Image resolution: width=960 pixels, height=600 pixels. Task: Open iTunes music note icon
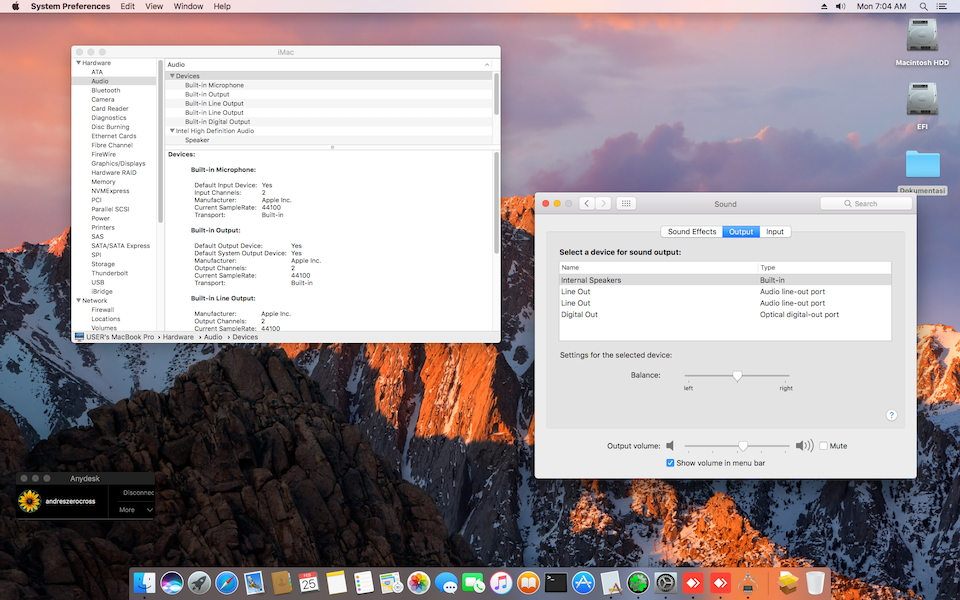pyautogui.click(x=501, y=583)
